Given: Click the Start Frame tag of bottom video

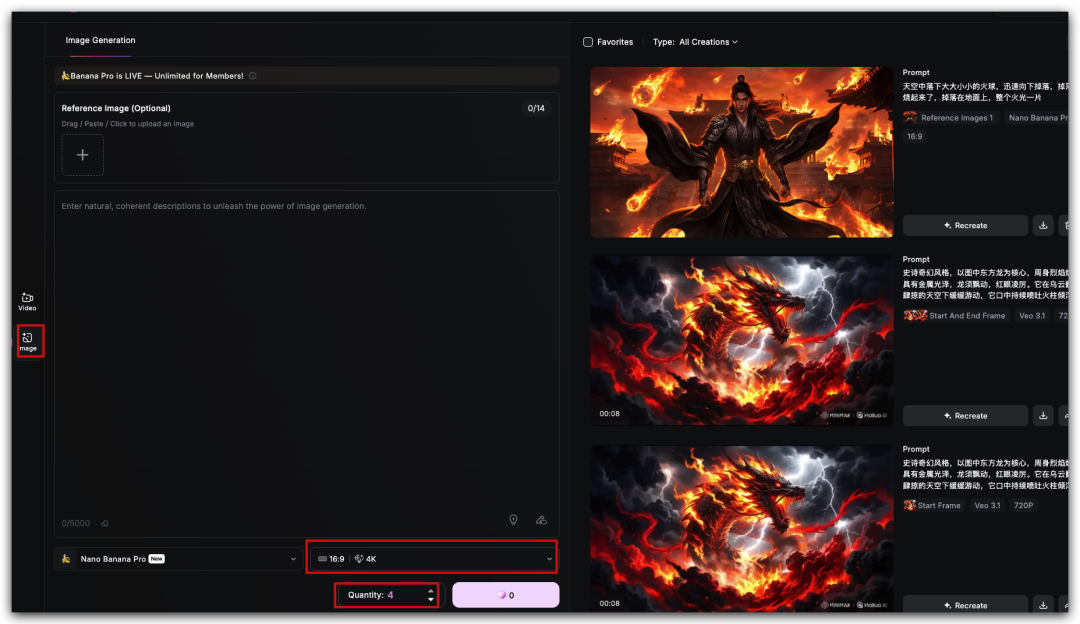Looking at the screenshot, I should click(933, 505).
